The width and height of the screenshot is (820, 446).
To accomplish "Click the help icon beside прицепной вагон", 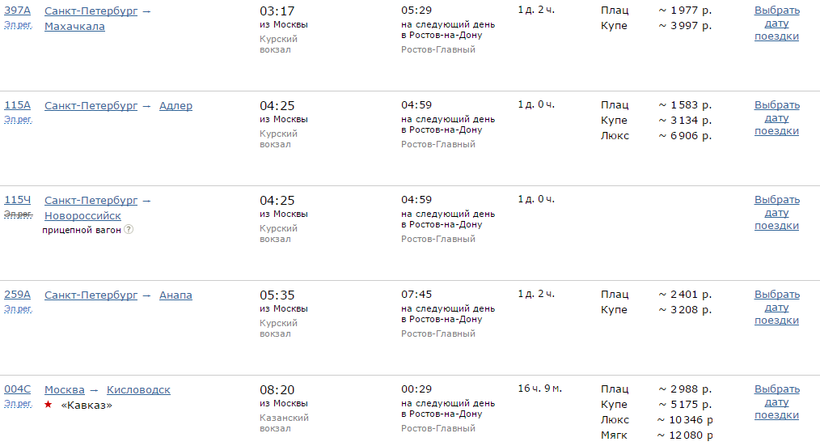I will (x=129, y=229).
